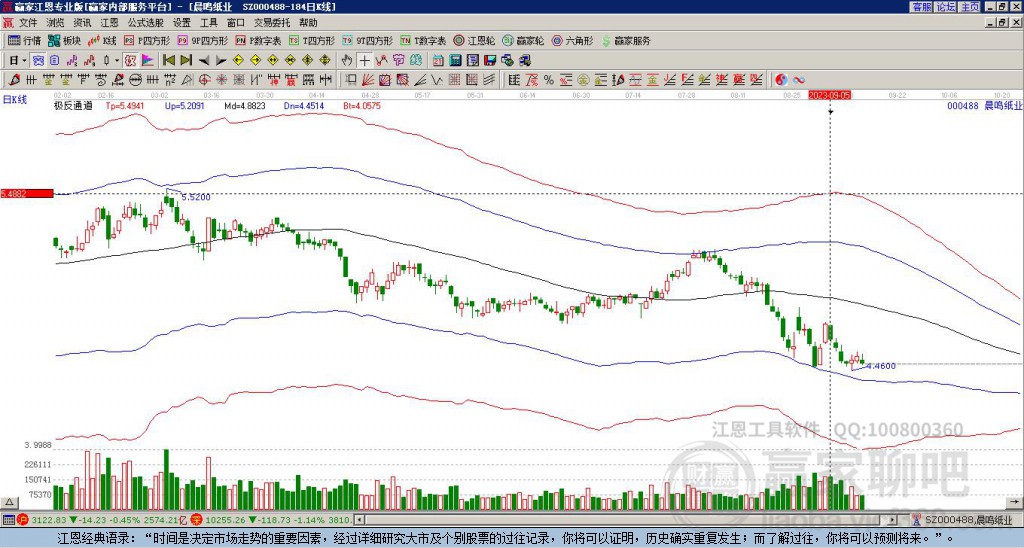This screenshot has height=548, width=1024.
Task: Launch the 赢家轮 wheel tool
Action: (523, 40)
